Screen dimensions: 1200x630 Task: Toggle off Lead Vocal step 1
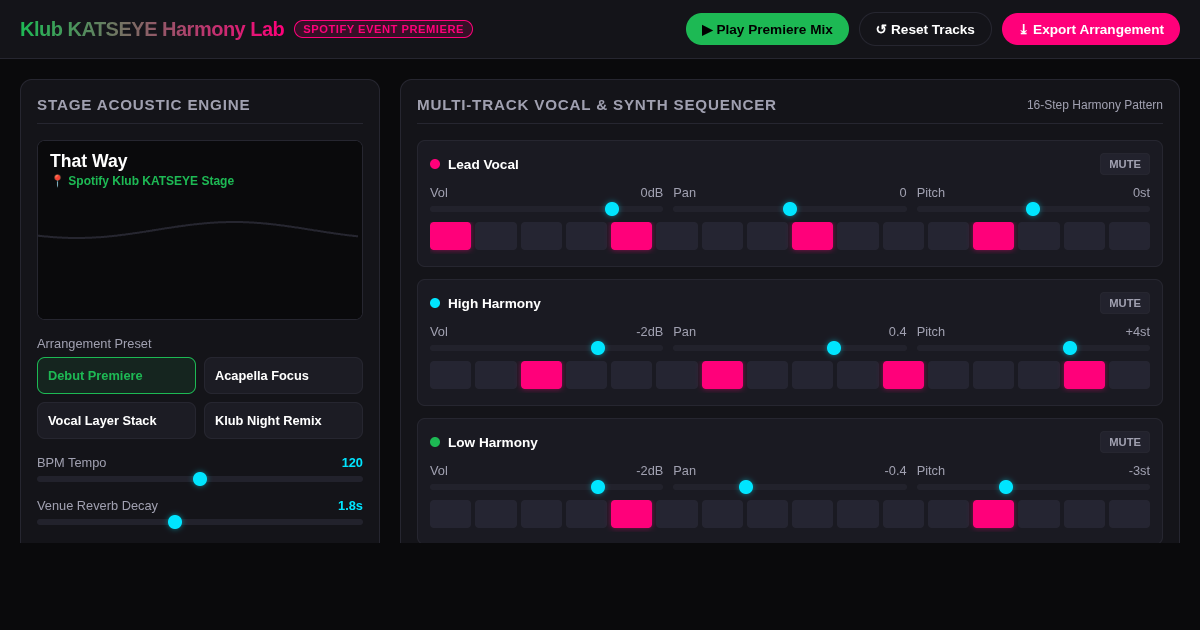pos(450,236)
